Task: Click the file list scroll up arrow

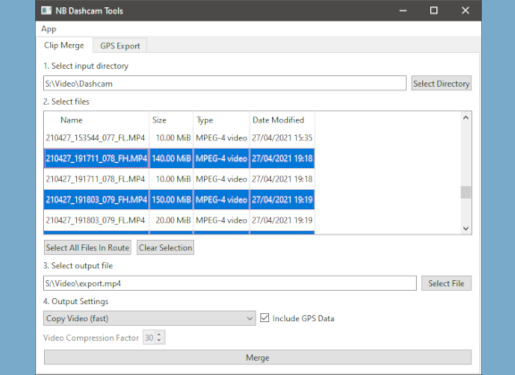Action: tap(466, 118)
